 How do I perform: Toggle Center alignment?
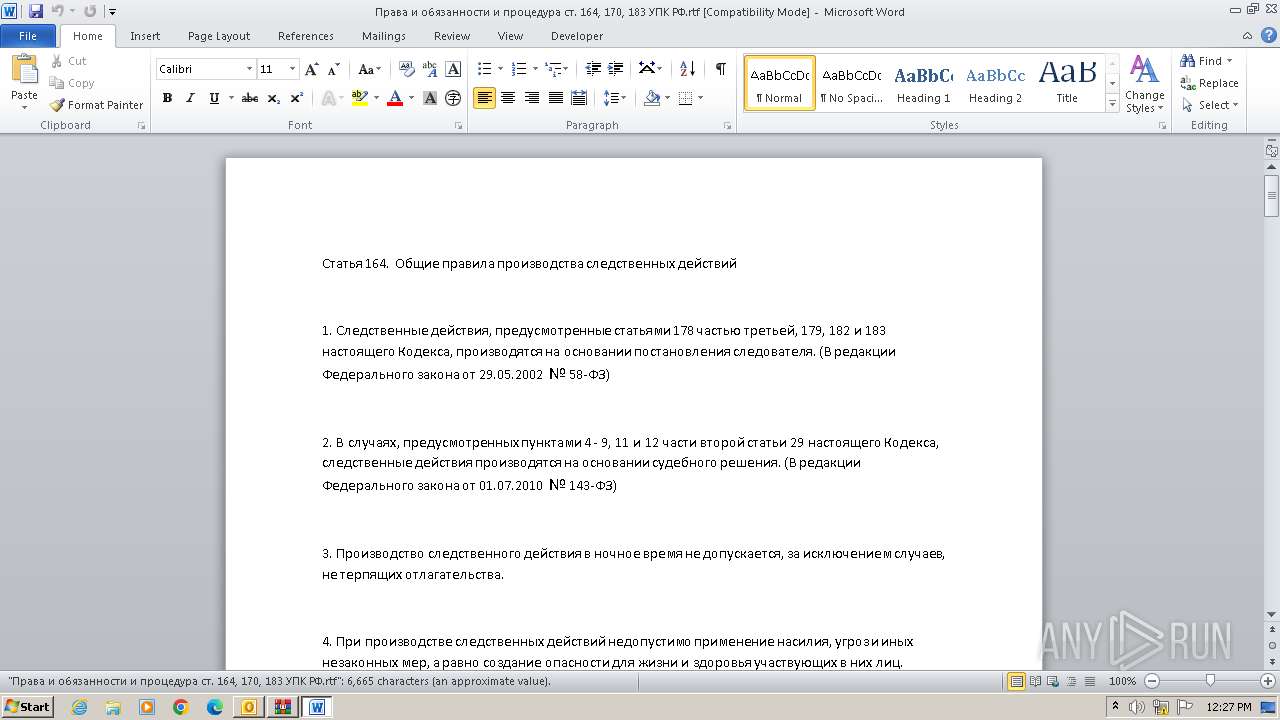(x=508, y=98)
